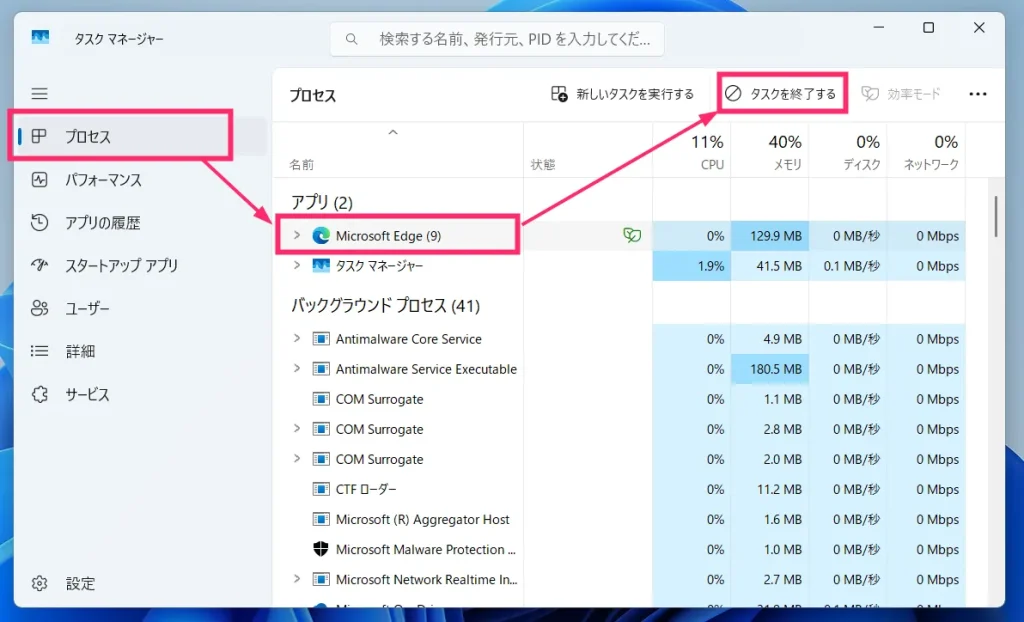The image size is (1024, 622).
Task: Expand Antimalware Core Service row
Action: 297,338
